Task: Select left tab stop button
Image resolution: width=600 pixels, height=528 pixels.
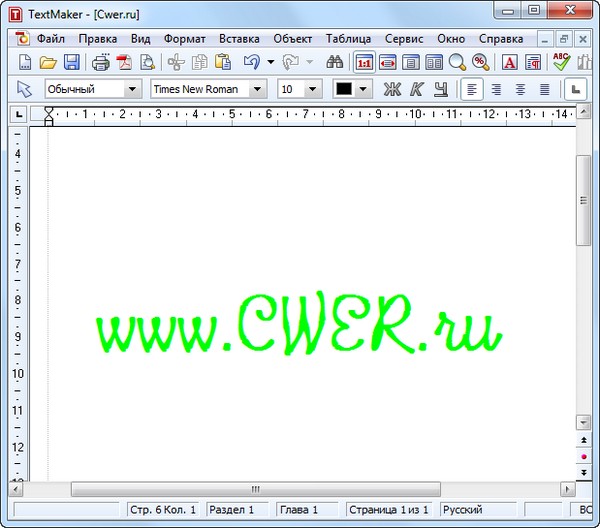Action: [x=575, y=89]
